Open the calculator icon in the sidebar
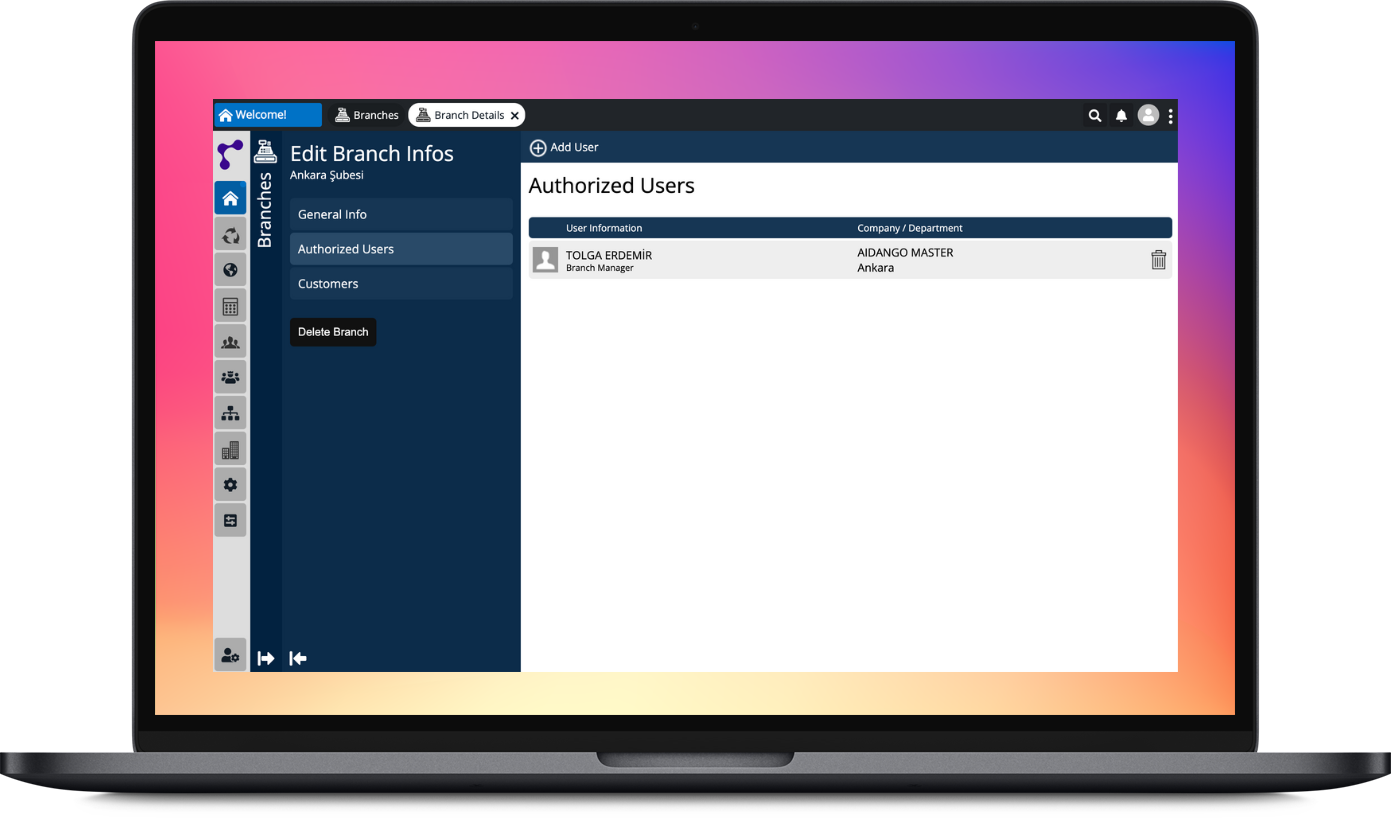 (230, 306)
